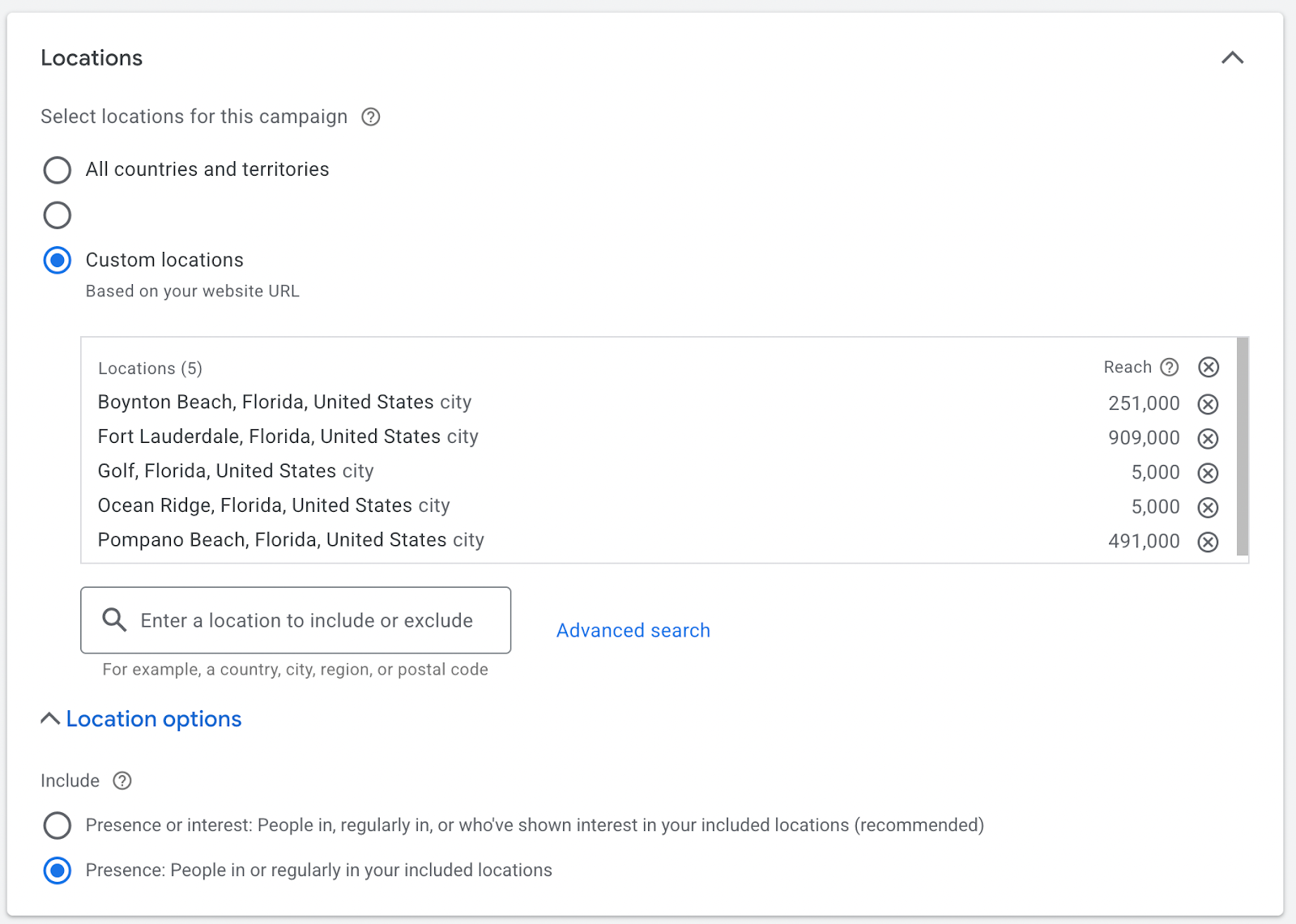Click the locations list scrollbar
Image resolution: width=1296 pixels, height=924 pixels.
(1241, 445)
